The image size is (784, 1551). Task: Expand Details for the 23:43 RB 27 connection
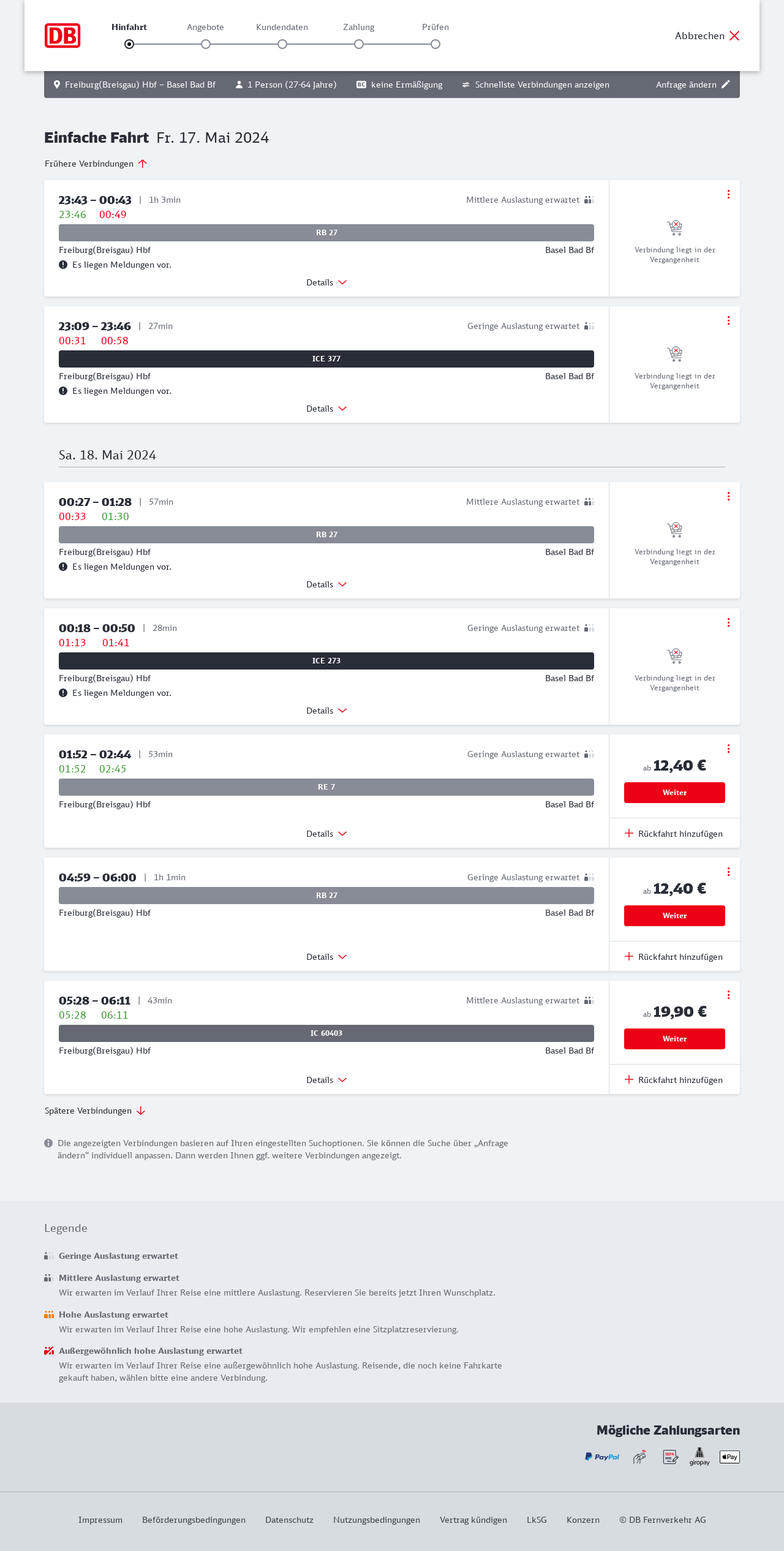click(x=326, y=282)
